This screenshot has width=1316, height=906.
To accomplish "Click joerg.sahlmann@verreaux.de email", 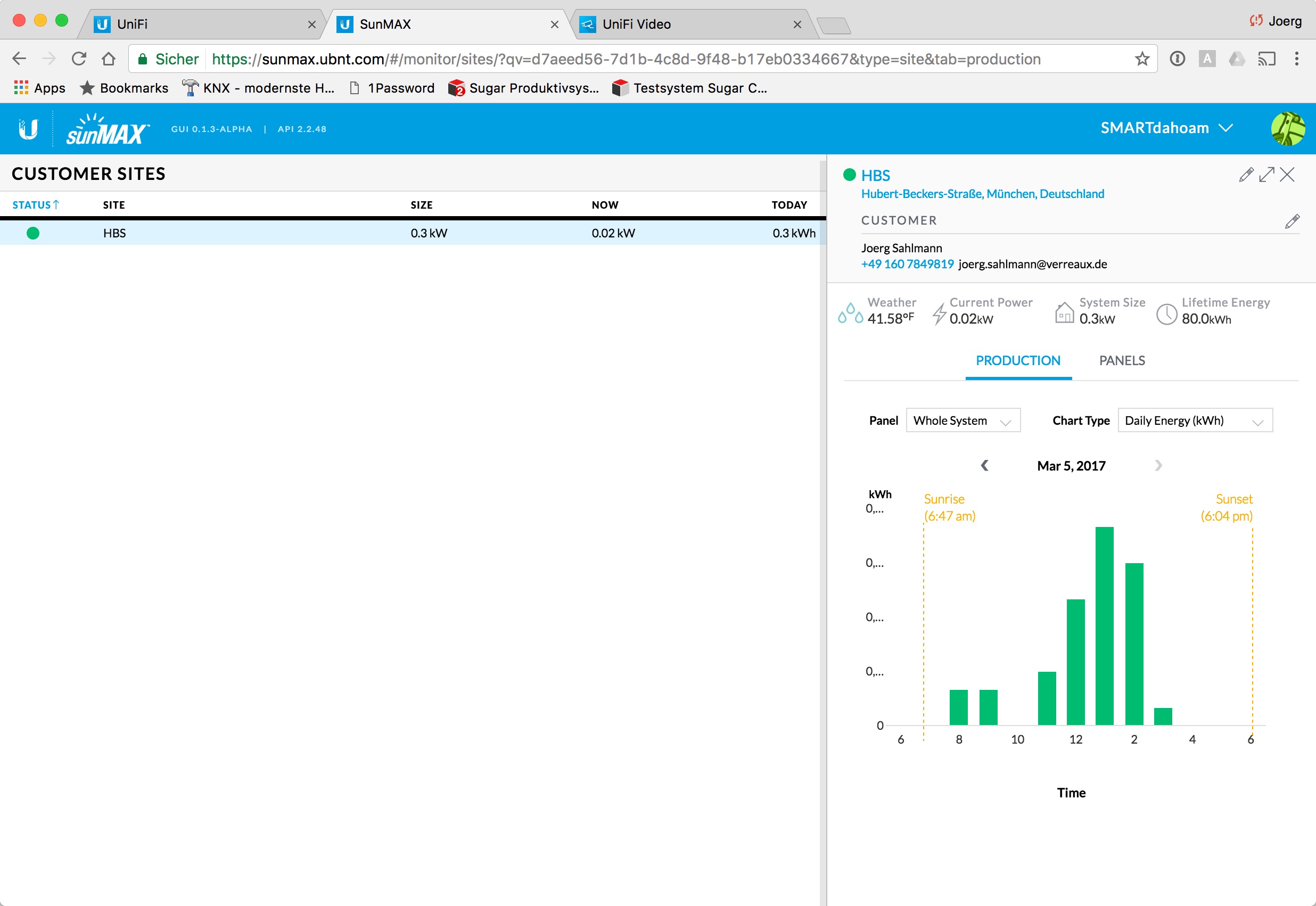I will pos(1032,264).
